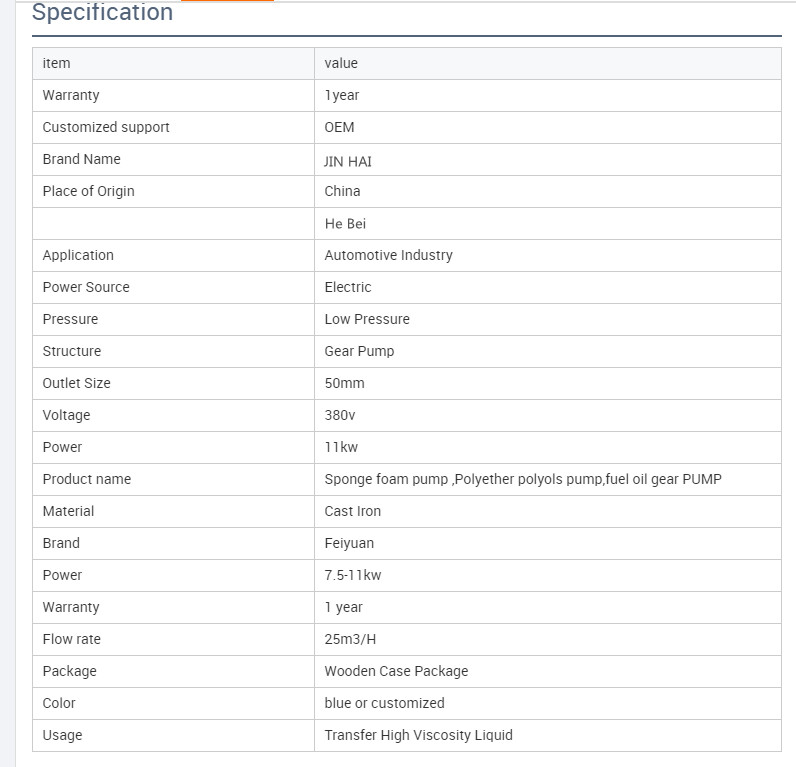Click the 'He Bei' value cell
This screenshot has height=767, width=796.
(548, 223)
